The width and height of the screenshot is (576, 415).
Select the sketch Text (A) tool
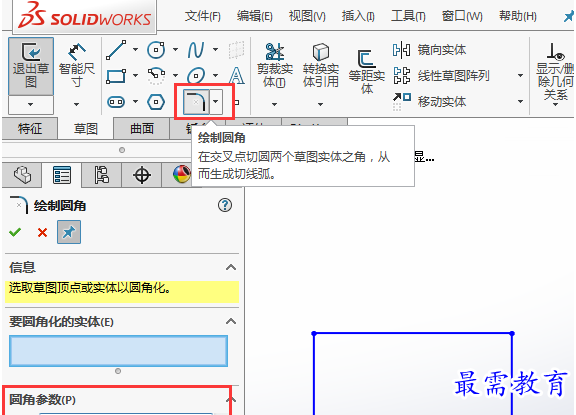tap(236, 76)
